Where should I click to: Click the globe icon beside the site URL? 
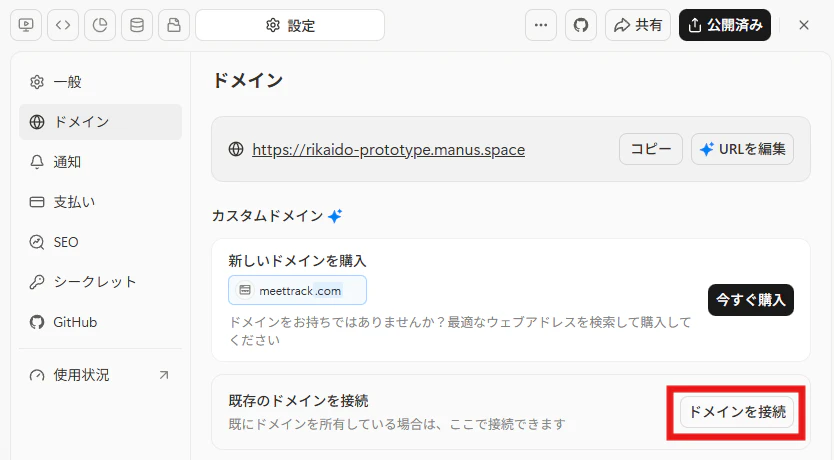(236, 149)
